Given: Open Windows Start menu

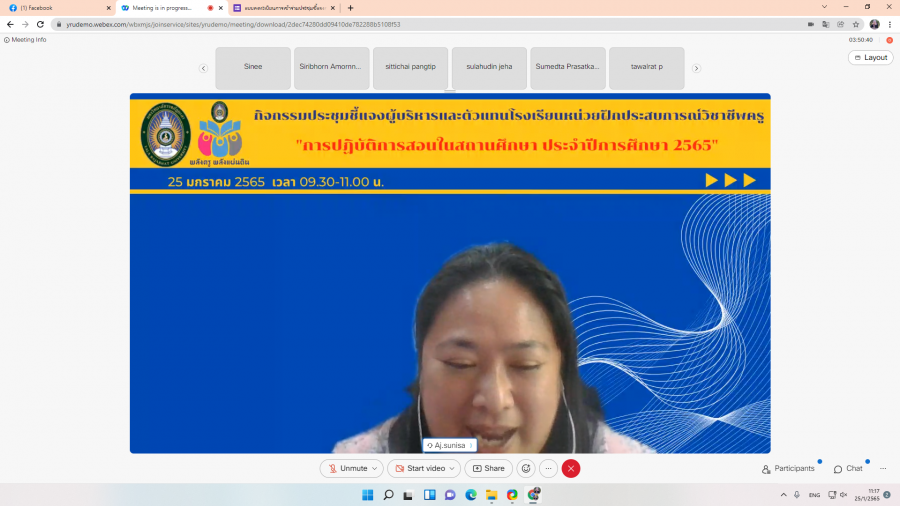Looking at the screenshot, I should click(366, 495).
